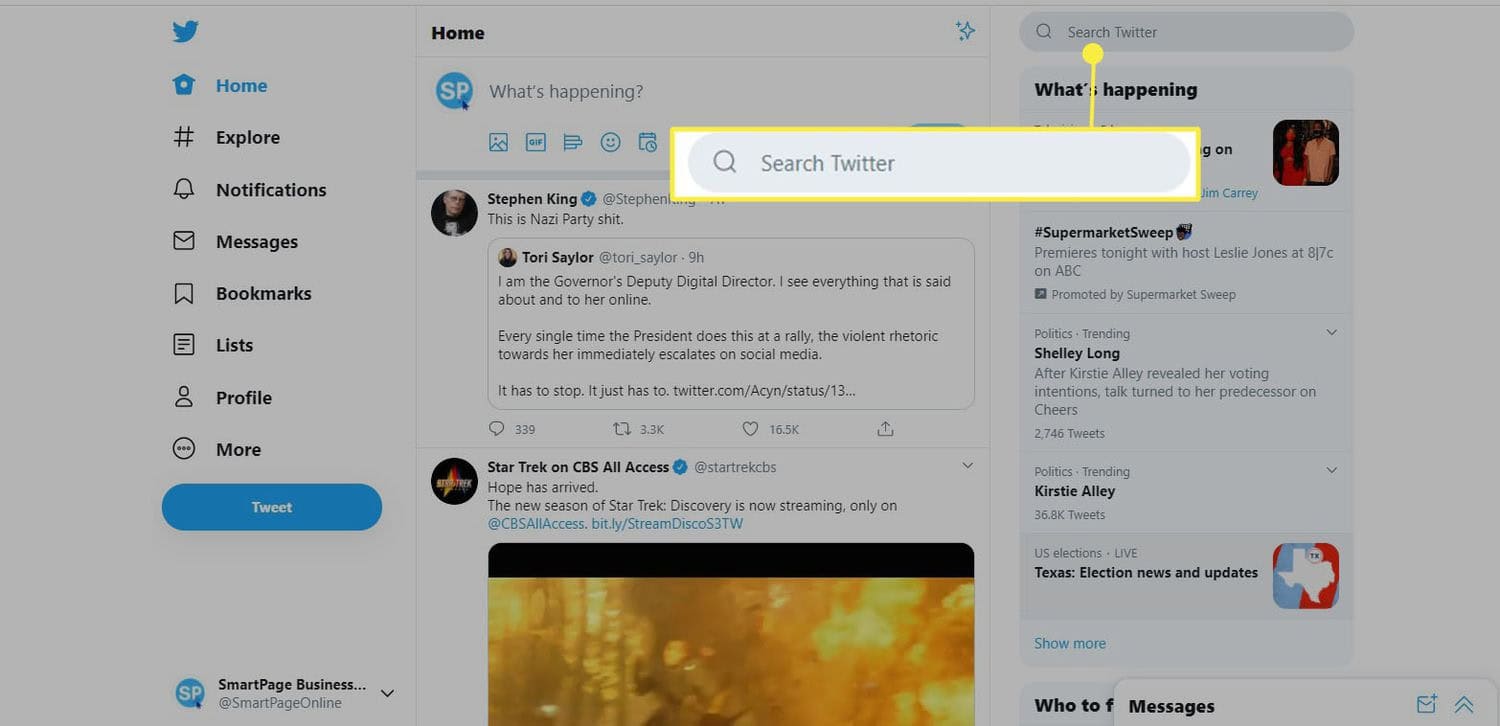Open the bit.ly/StreamDiscoS3TW link
Image resolution: width=1500 pixels, height=726 pixels.
[667, 524]
